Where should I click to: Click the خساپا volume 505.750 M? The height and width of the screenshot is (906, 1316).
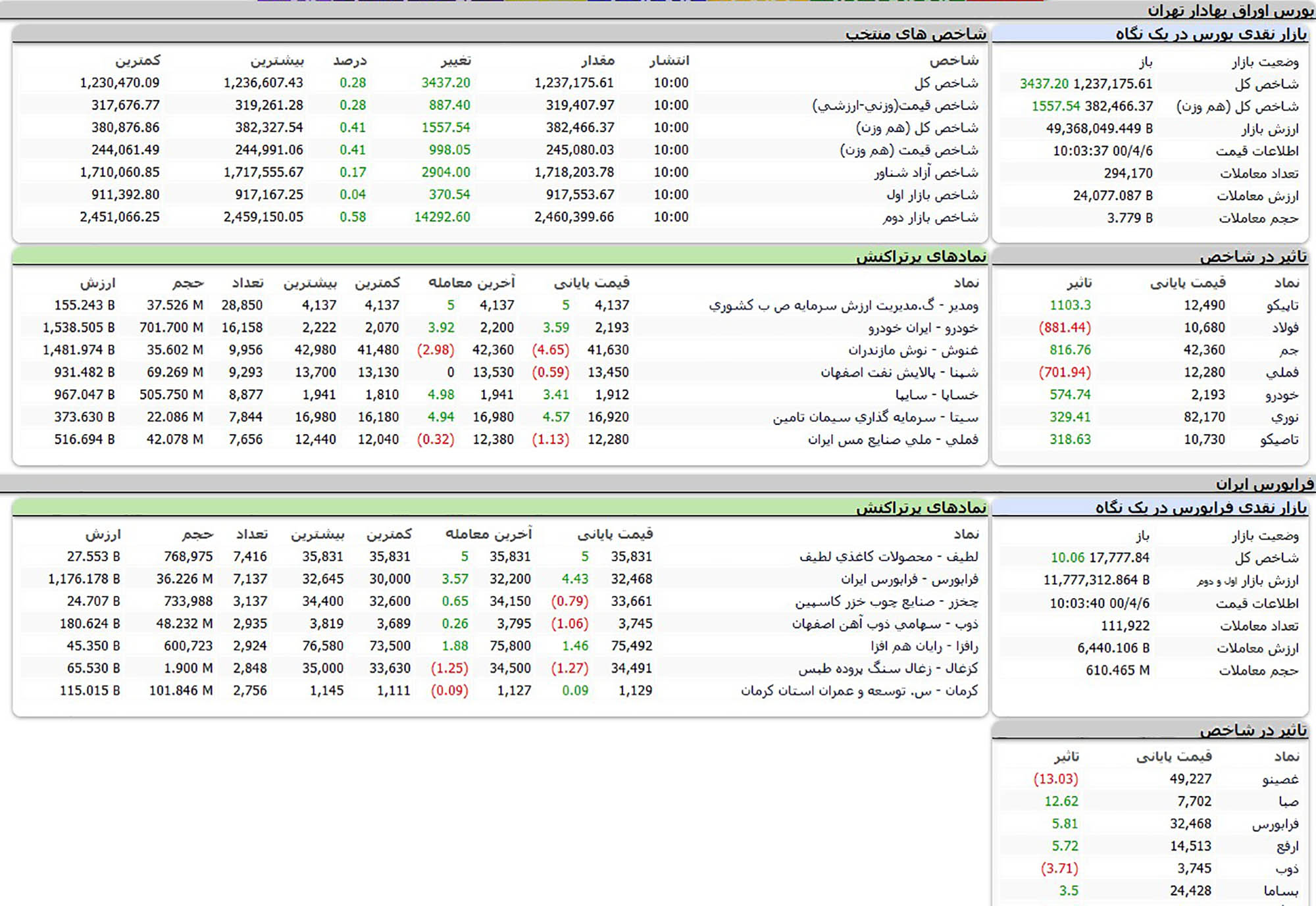(x=171, y=395)
